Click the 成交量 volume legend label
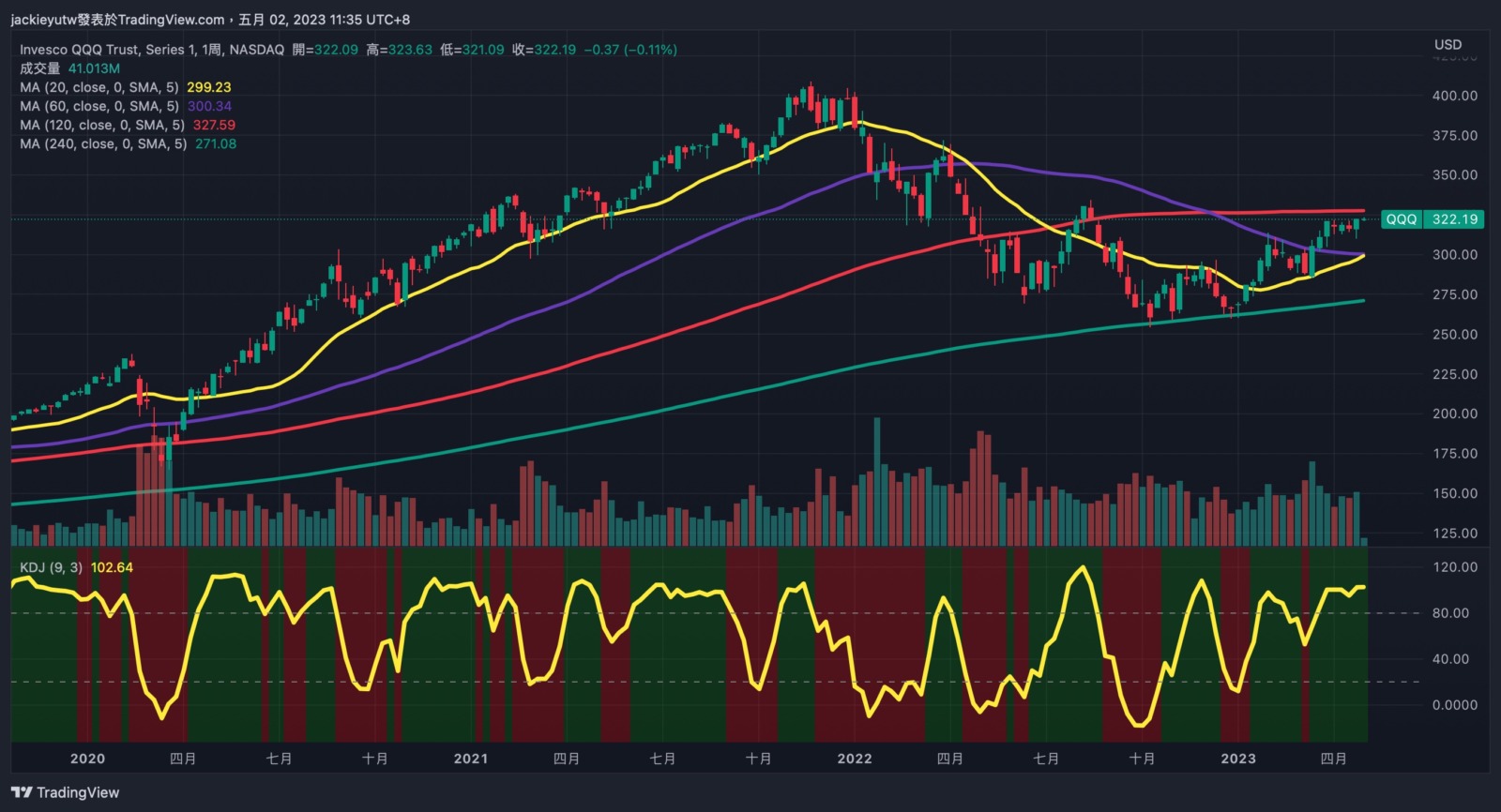Image resolution: width=1501 pixels, height=812 pixels. click(39, 68)
